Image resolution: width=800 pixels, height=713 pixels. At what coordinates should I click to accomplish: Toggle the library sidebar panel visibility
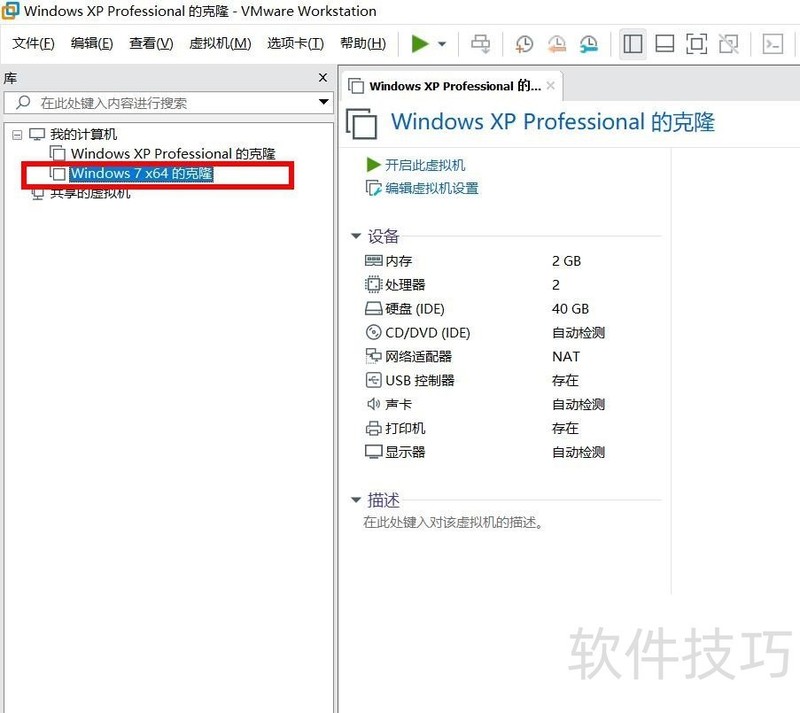[x=634, y=43]
